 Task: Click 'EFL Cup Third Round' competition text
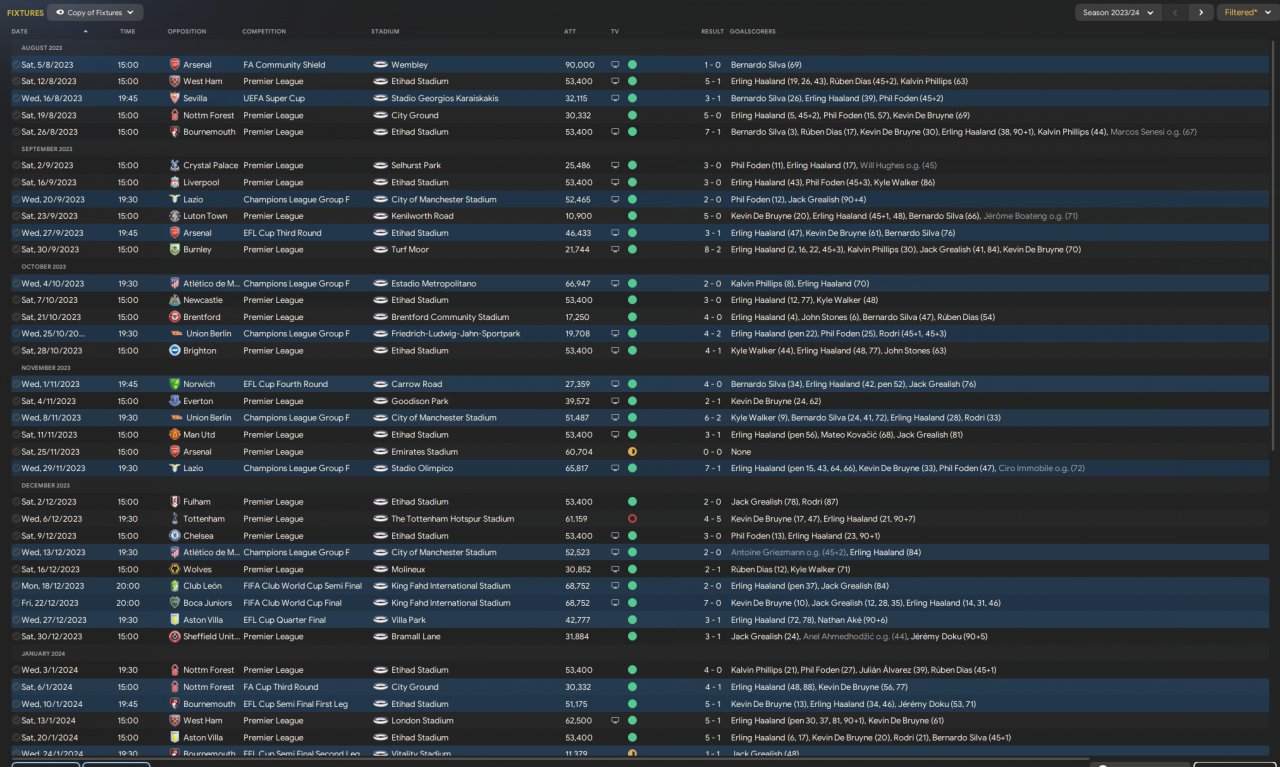tap(282, 233)
